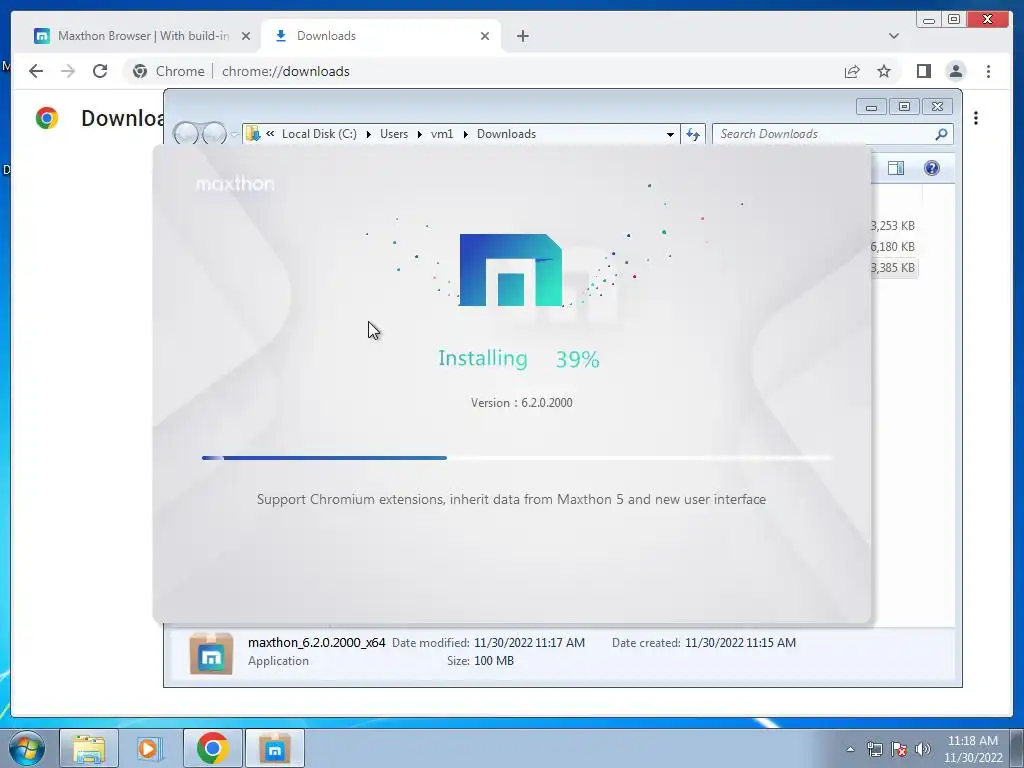Expand the arrow after Users in path
The width and height of the screenshot is (1024, 768).
(x=419, y=134)
